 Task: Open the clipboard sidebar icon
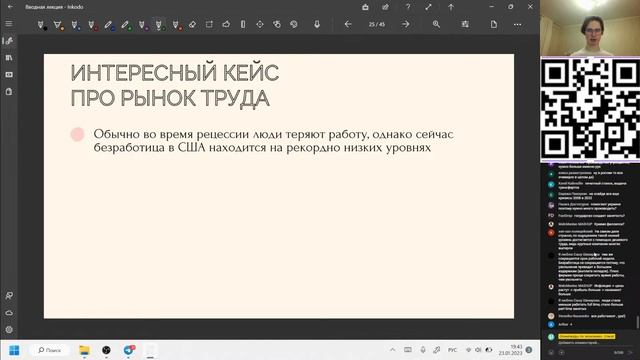[9, 91]
